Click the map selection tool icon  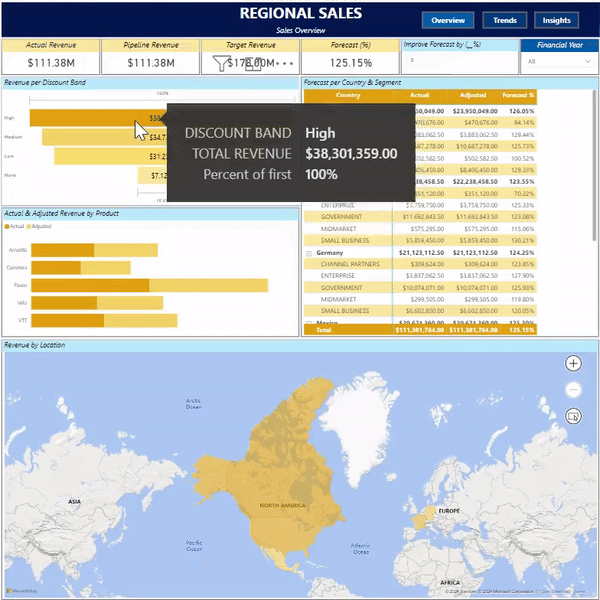point(573,416)
